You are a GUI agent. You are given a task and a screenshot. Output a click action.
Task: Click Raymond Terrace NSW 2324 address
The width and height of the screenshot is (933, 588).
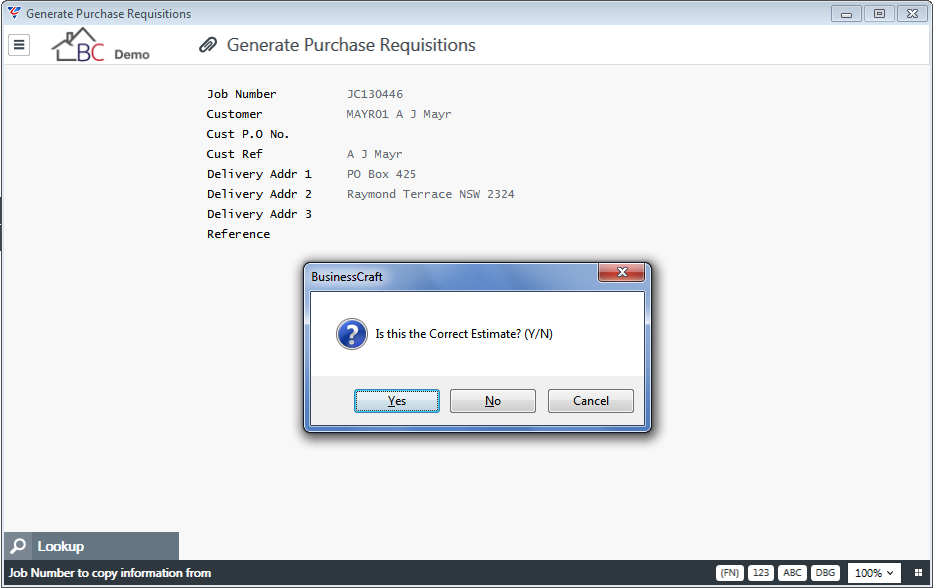(x=431, y=194)
